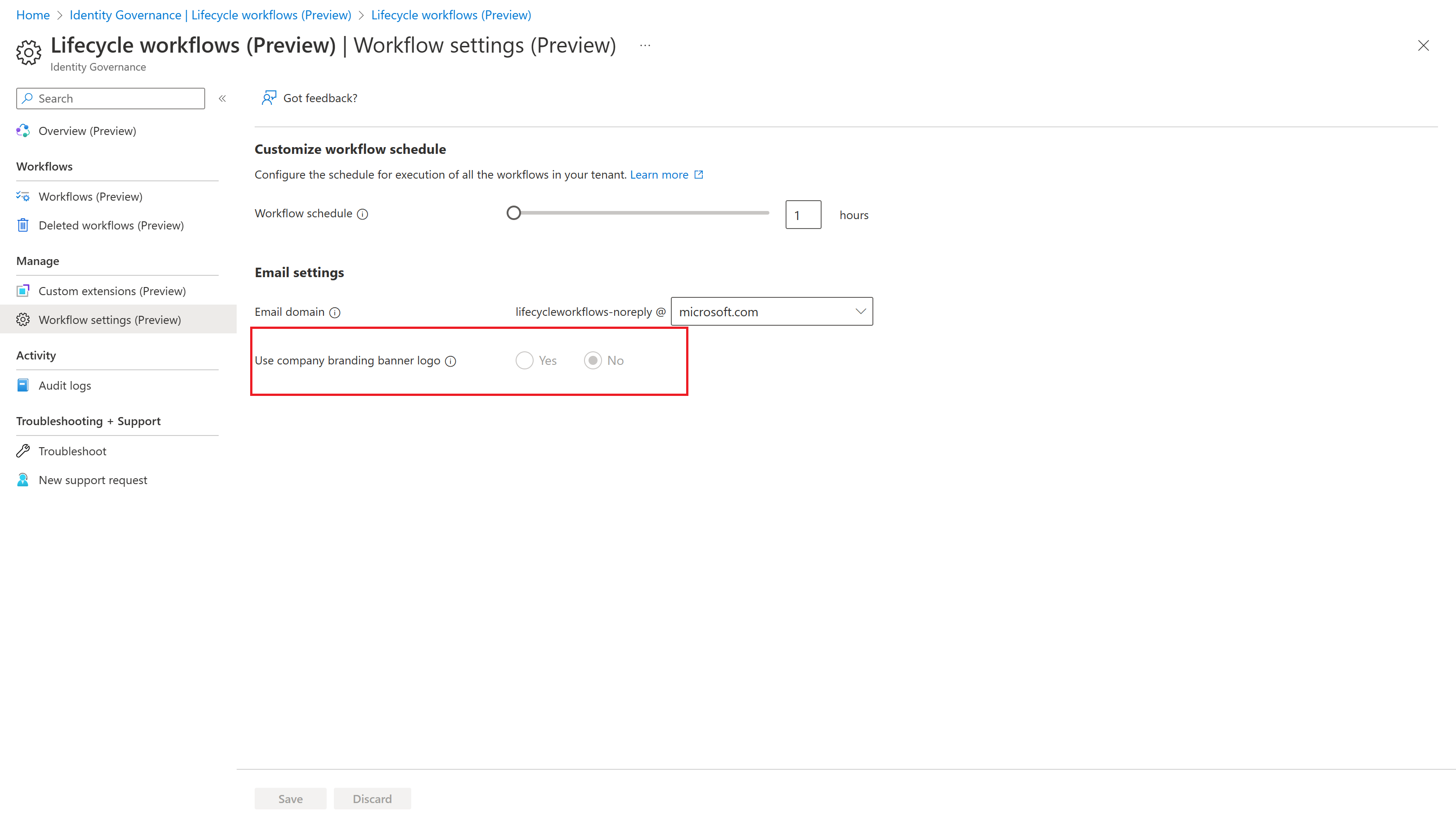The image size is (1456, 826).
Task: Click the Learn more link for workflow schedule
Action: tap(659, 174)
